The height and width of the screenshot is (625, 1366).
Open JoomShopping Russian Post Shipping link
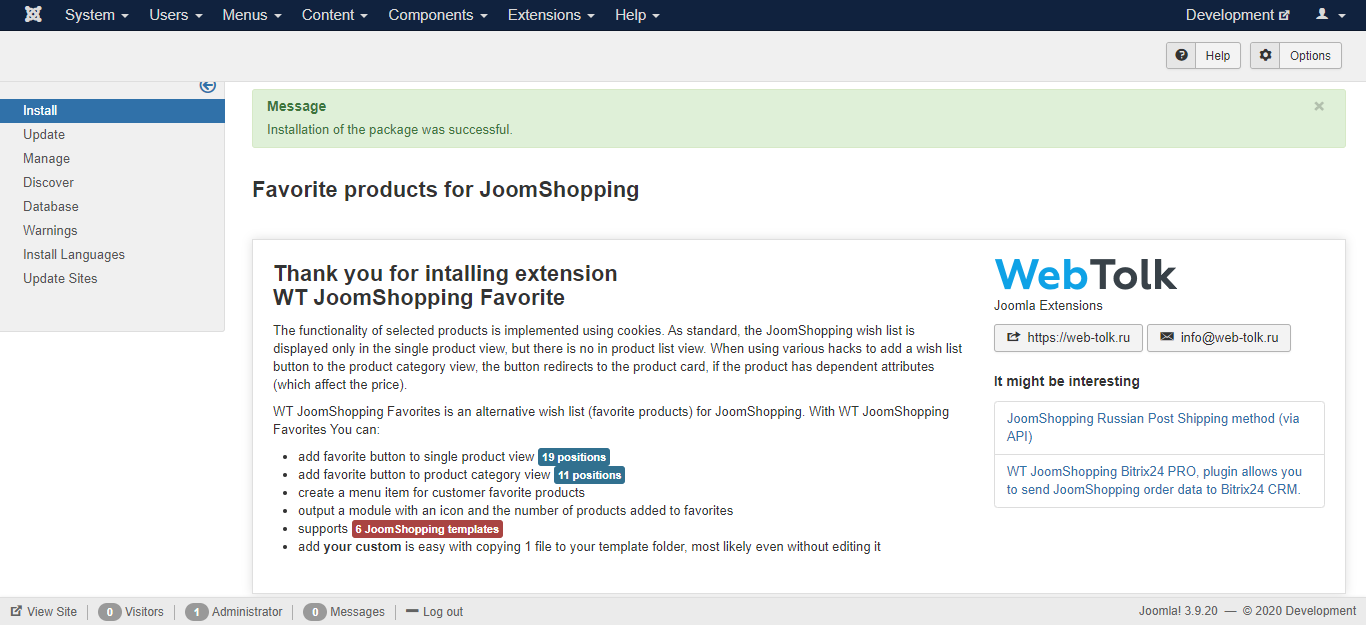pos(1153,427)
